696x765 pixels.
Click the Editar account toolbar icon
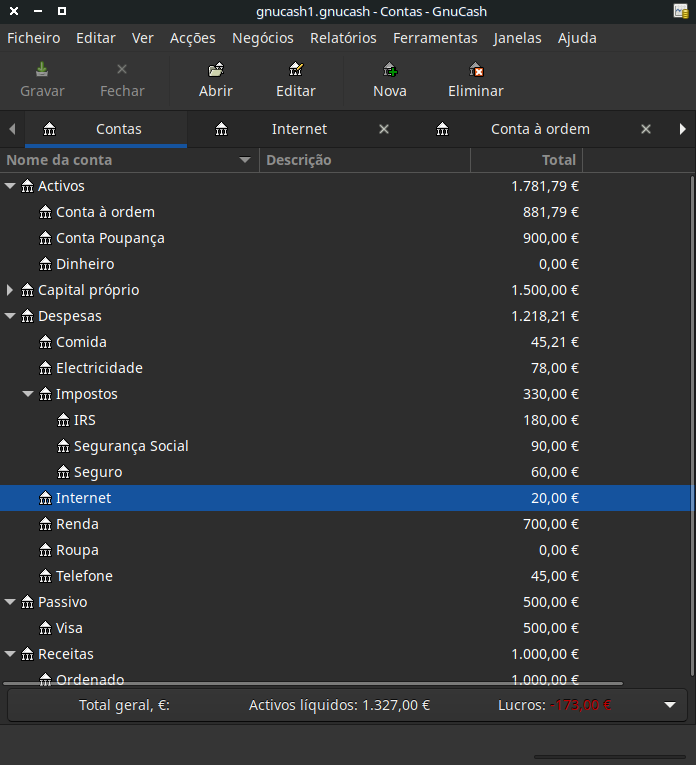296,70
